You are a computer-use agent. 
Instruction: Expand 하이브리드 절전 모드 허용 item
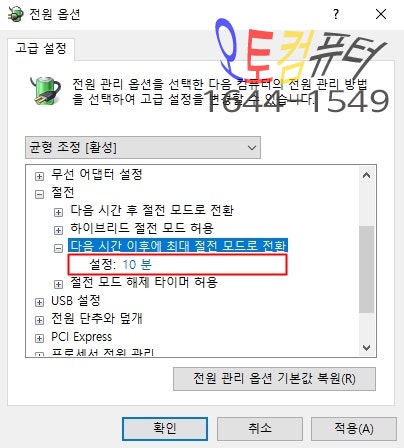click(58, 230)
